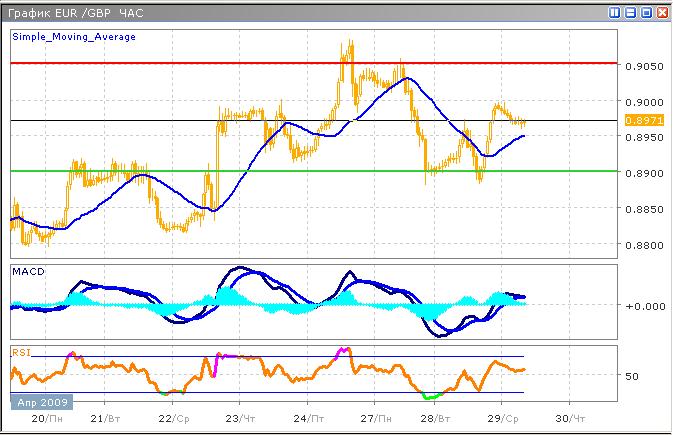Screen dimensions: 673x435
Task: Click the RSI 50 scale label
Action: coord(631,376)
